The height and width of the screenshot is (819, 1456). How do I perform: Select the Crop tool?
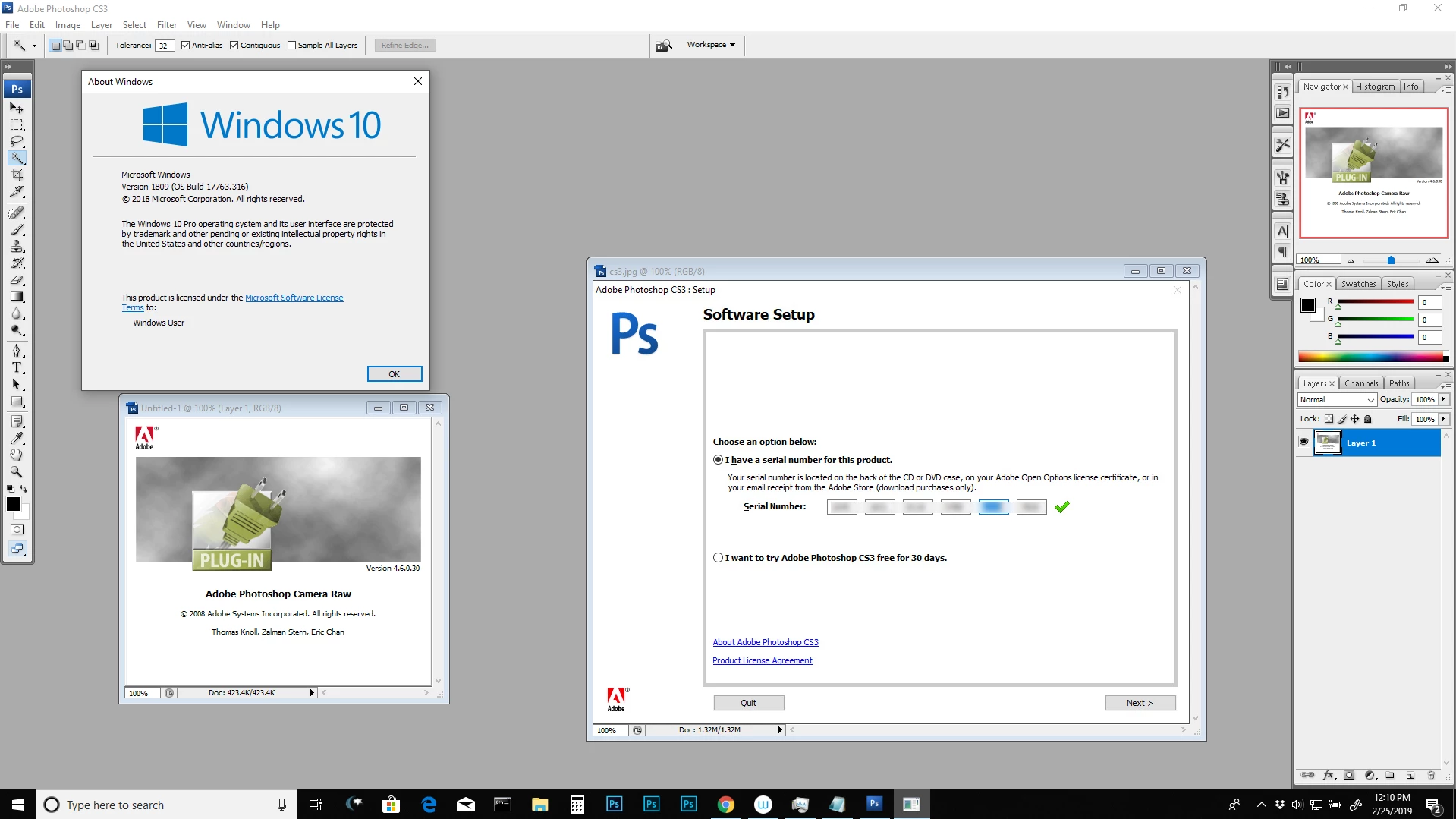17,175
